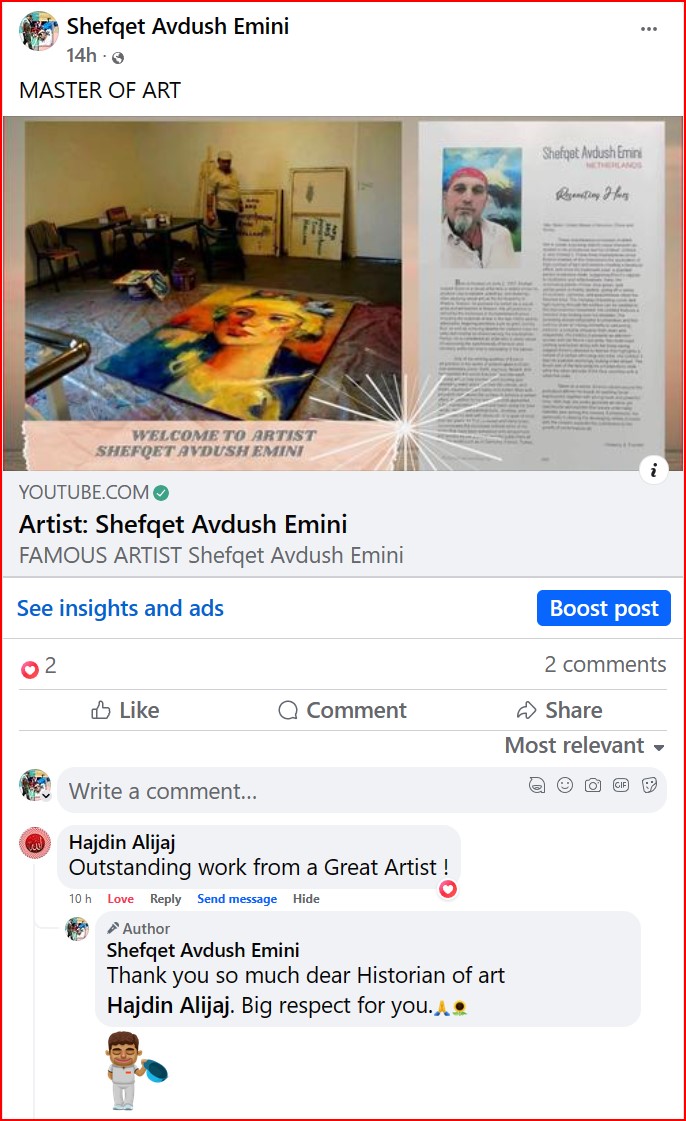Attach a photo using camera icon
This screenshot has height=1121, width=686.
(592, 785)
